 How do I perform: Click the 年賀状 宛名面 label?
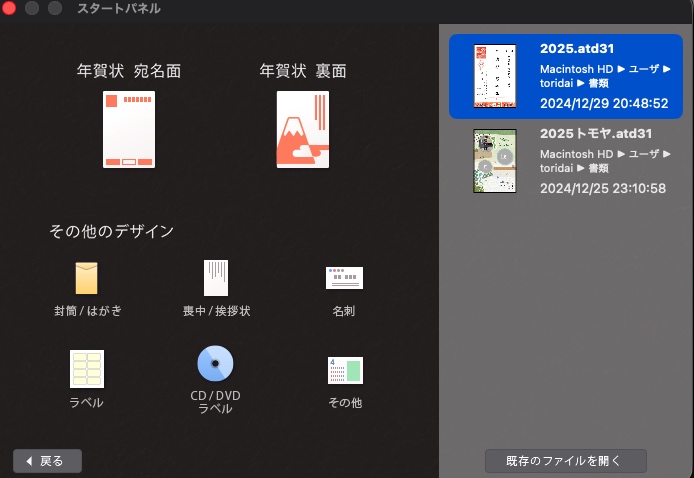129,71
